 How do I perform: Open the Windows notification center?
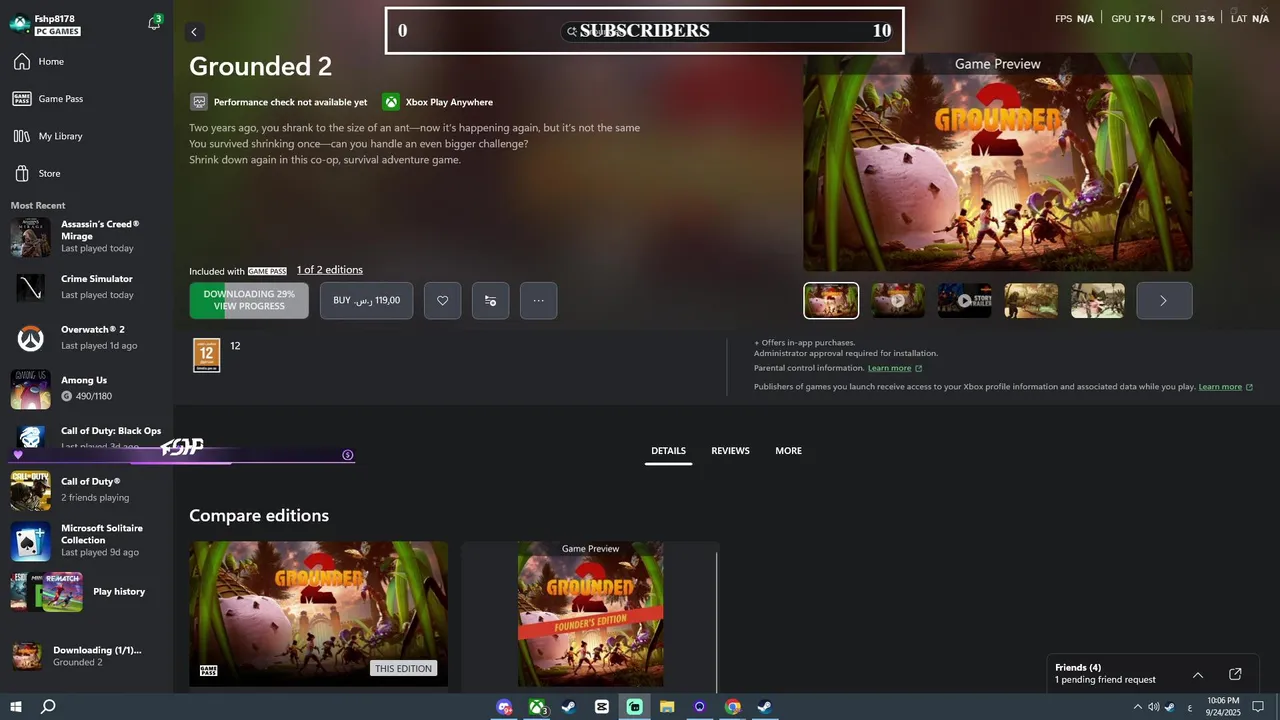[x=1258, y=707]
